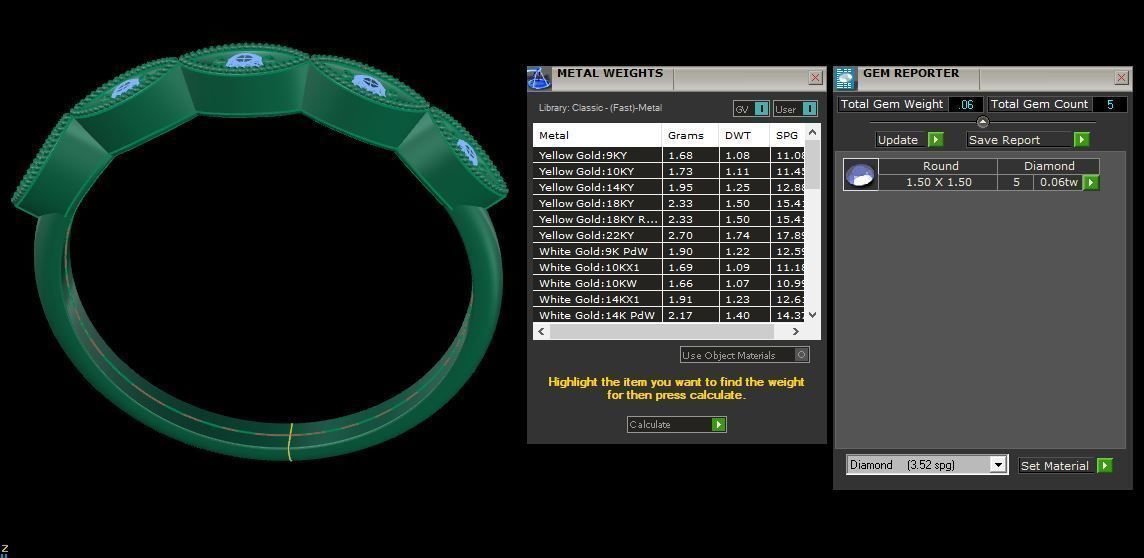This screenshot has height=558, width=1144.
Task: Click the Total Gem Weight value field
Action: pyautogui.click(x=965, y=104)
